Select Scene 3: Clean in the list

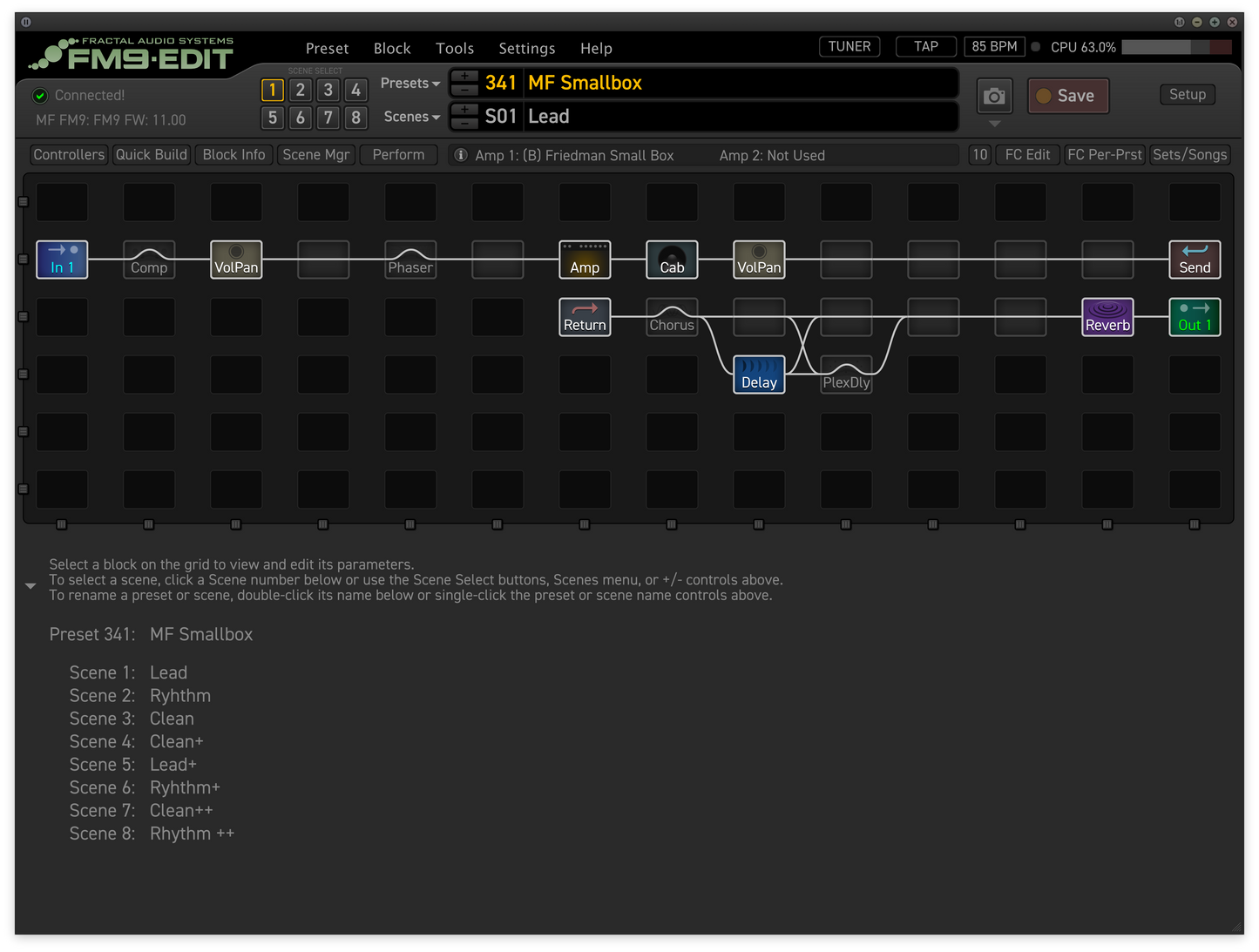point(132,719)
